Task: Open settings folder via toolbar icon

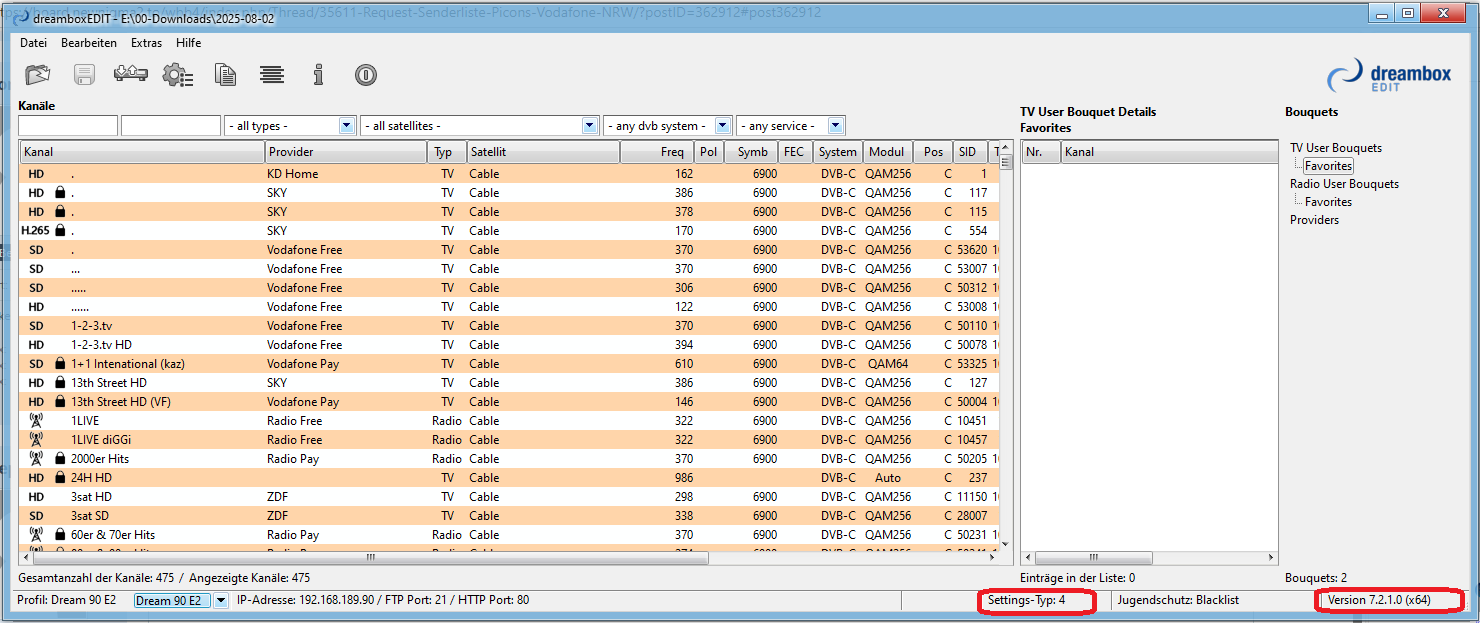Action: point(38,75)
